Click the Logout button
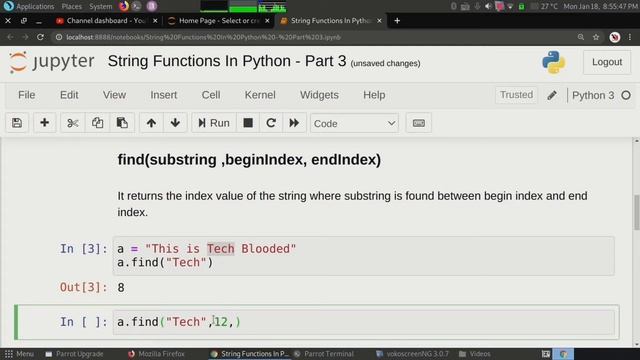The image size is (640, 360). pyautogui.click(x=607, y=62)
